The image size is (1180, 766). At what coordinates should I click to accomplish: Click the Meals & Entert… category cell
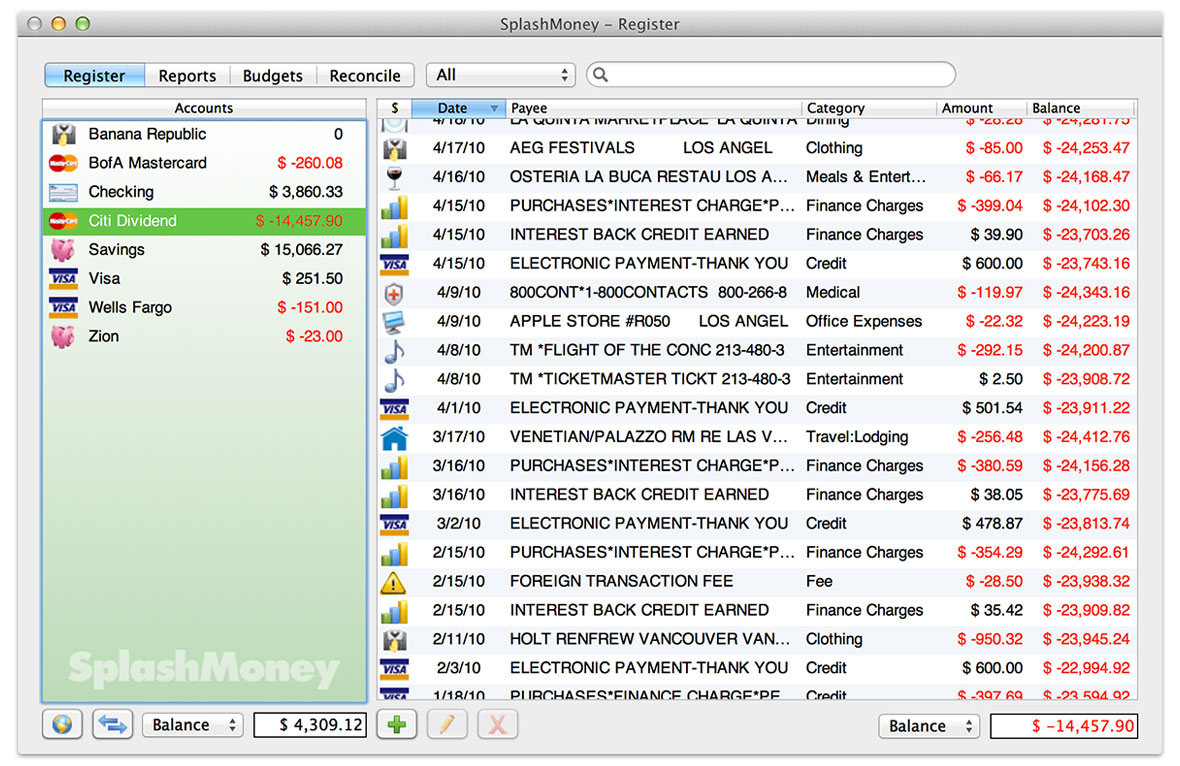pyautogui.click(x=866, y=178)
